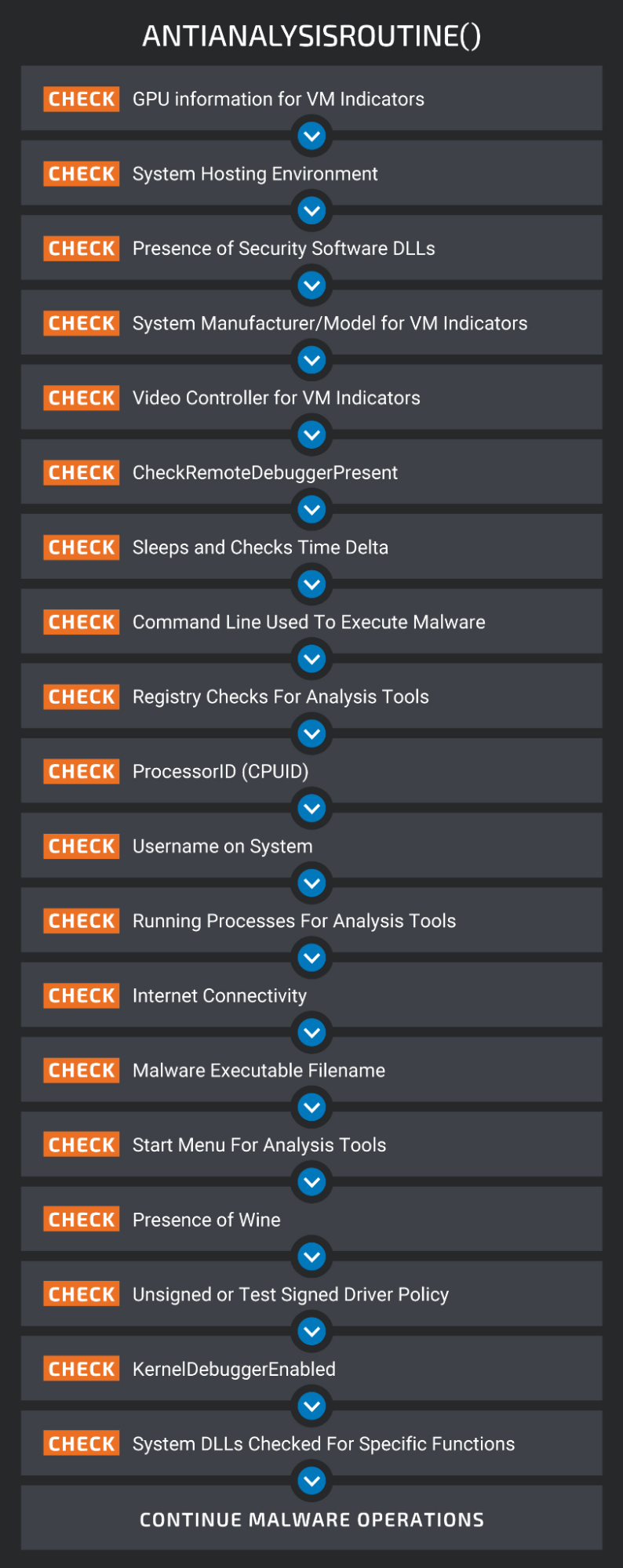
Task: Click System Manufacturer/Model for VM Indicators text
Action: pyautogui.click(x=330, y=323)
